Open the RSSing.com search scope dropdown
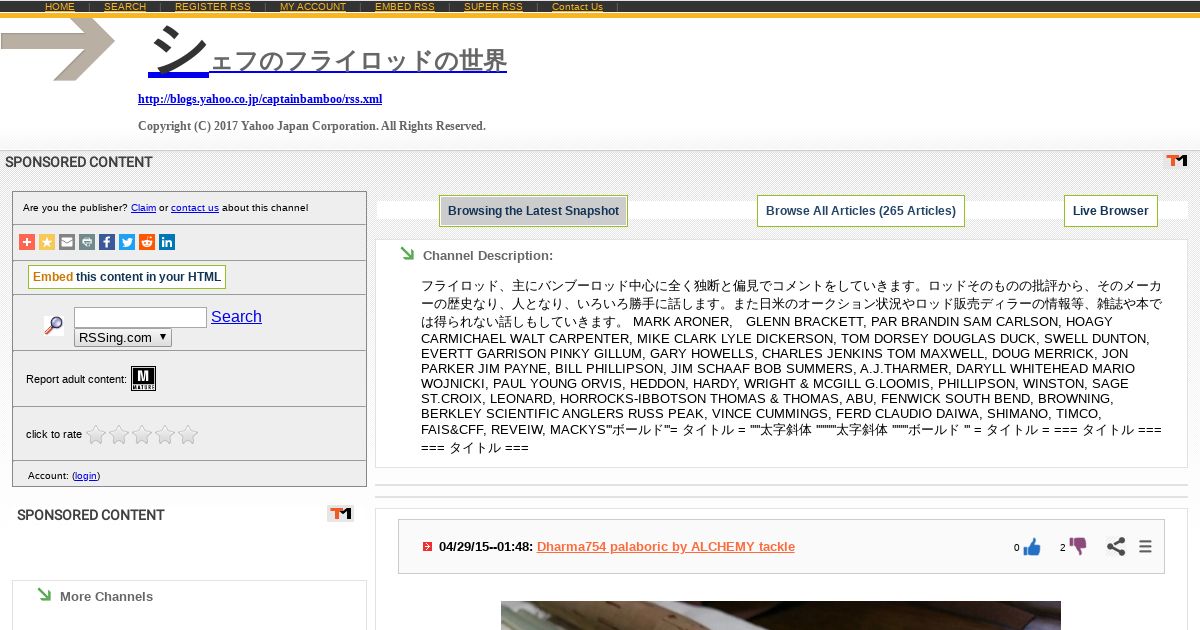This screenshot has height=630, width=1200. [x=123, y=338]
